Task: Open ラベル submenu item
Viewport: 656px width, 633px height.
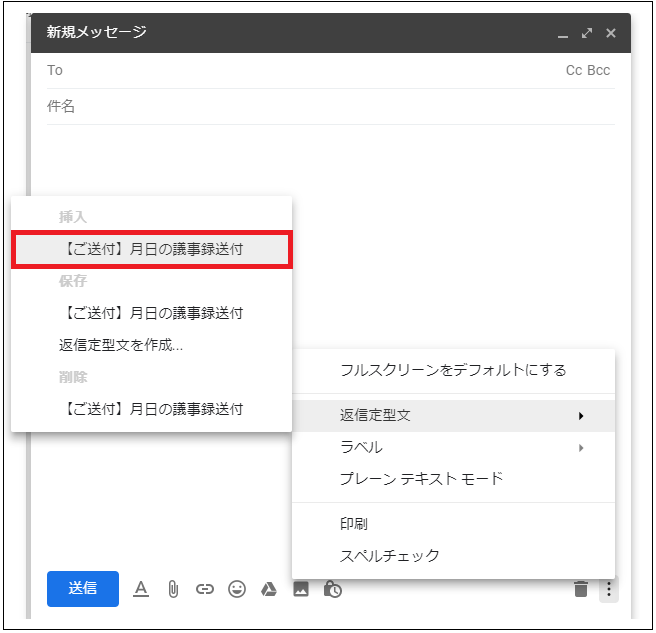Action: 454,447
